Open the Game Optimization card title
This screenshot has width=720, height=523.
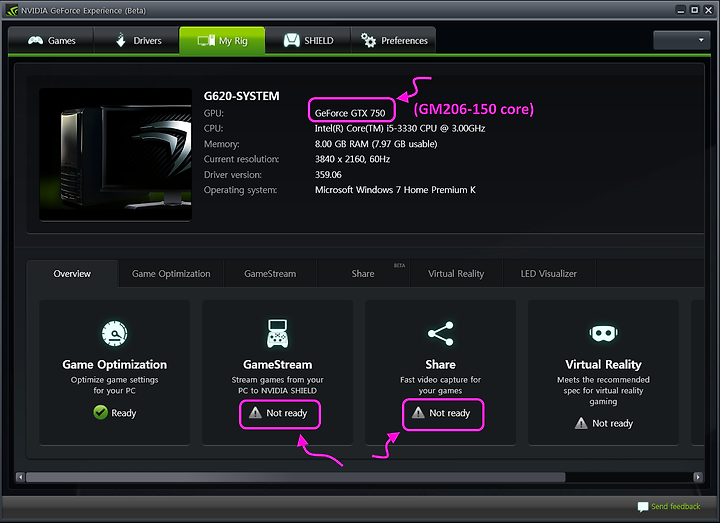pos(114,365)
